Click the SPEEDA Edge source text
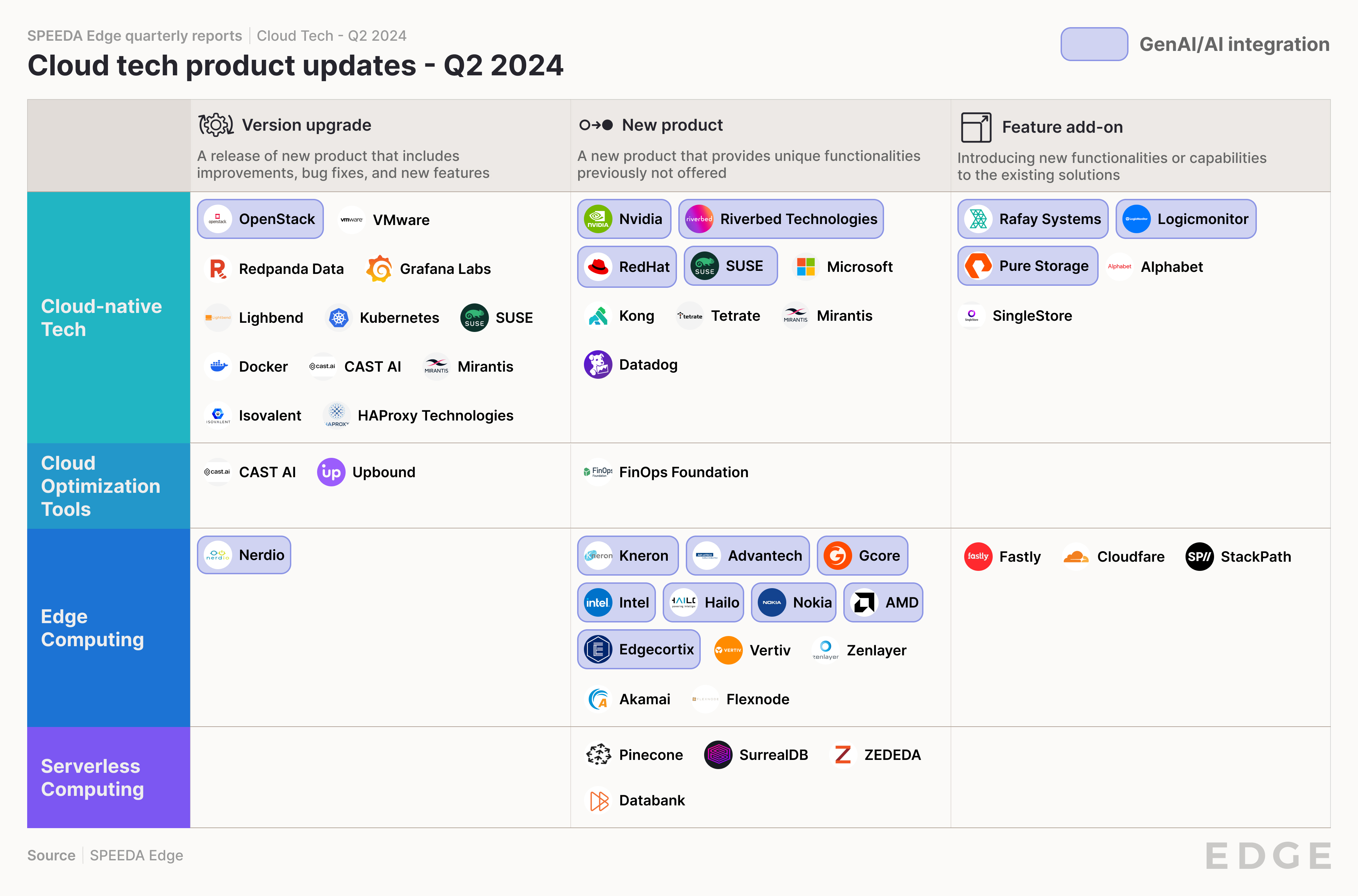This screenshot has width=1358, height=896. click(x=136, y=855)
